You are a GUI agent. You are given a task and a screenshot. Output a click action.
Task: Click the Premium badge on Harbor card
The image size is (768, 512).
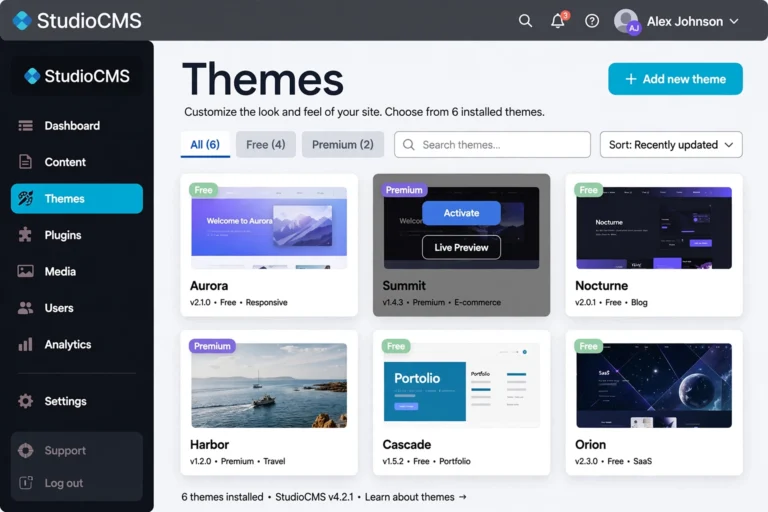point(212,346)
